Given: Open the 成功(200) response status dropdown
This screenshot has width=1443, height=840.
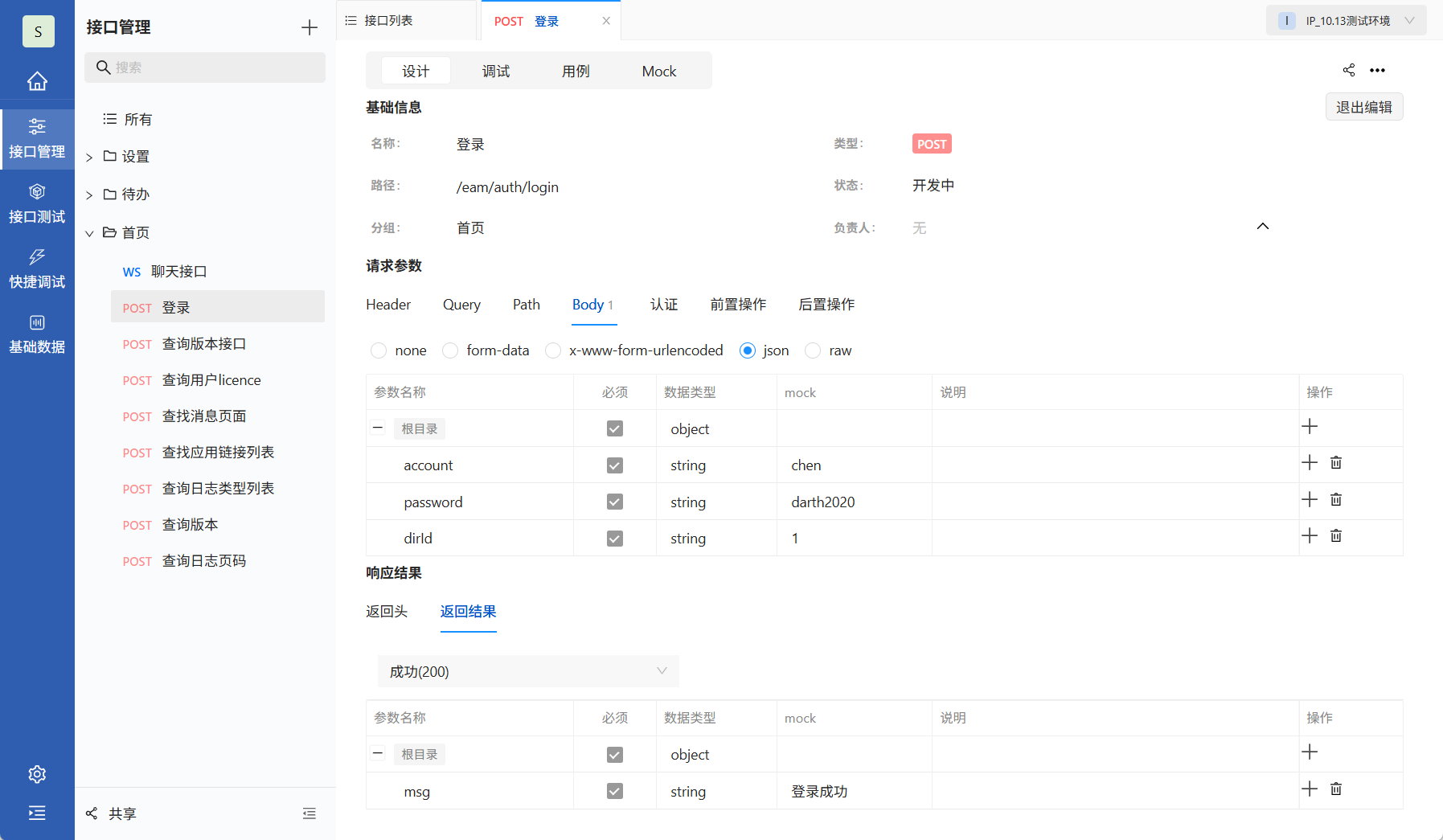Looking at the screenshot, I should point(528,671).
